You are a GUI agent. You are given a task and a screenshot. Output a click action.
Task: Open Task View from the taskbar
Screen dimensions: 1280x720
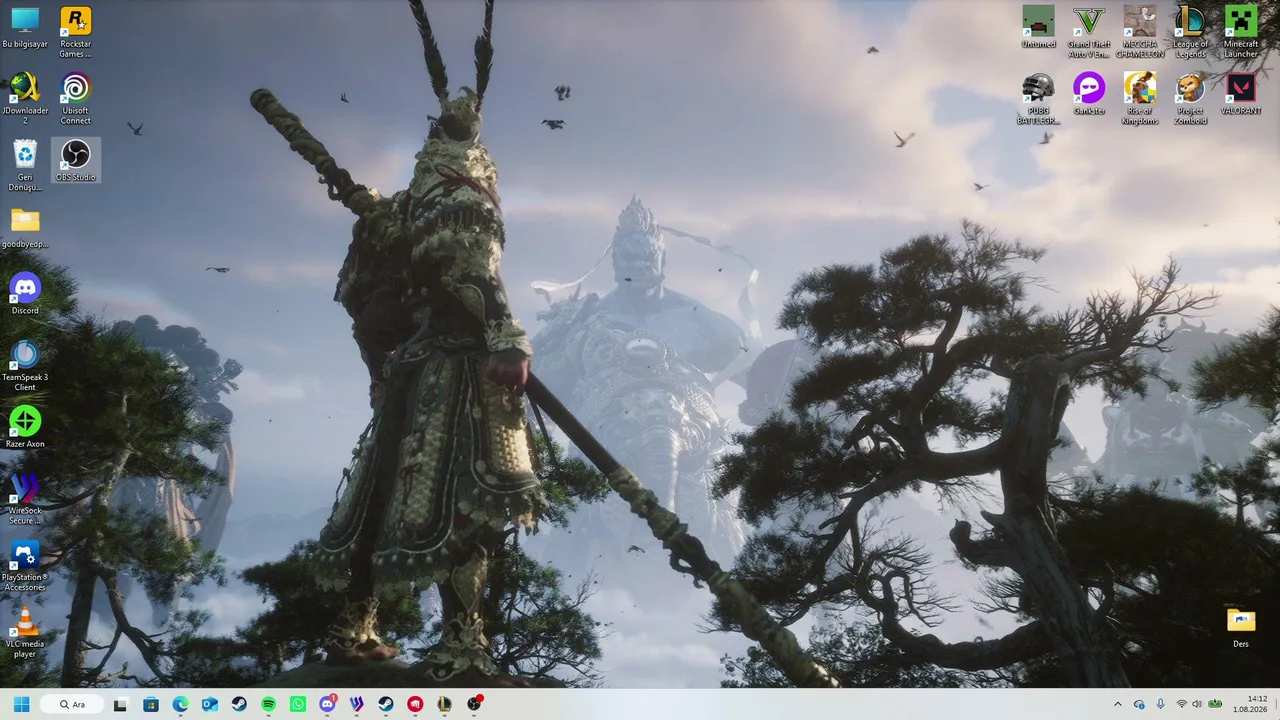coord(120,704)
